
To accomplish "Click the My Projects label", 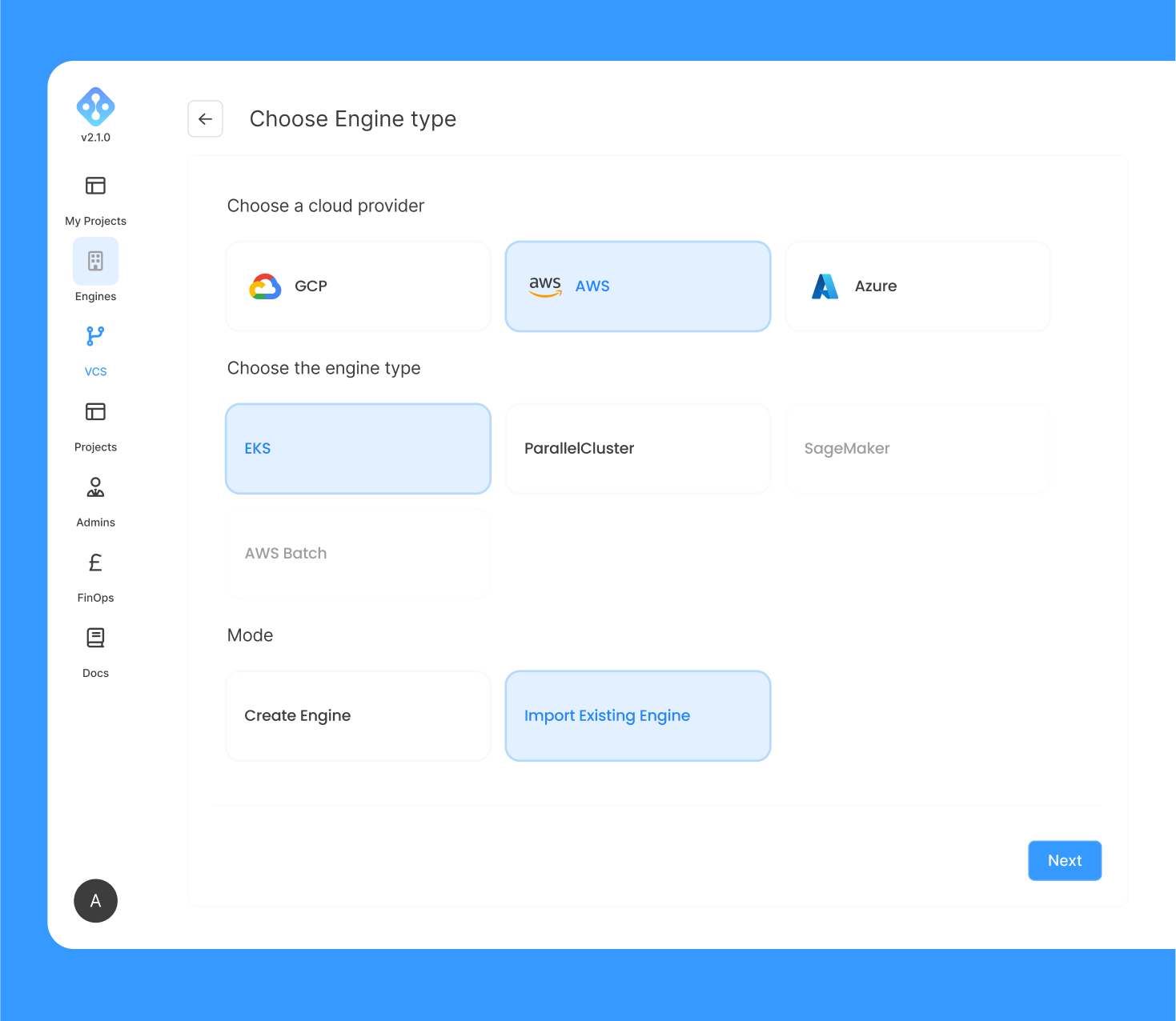I will [95, 221].
